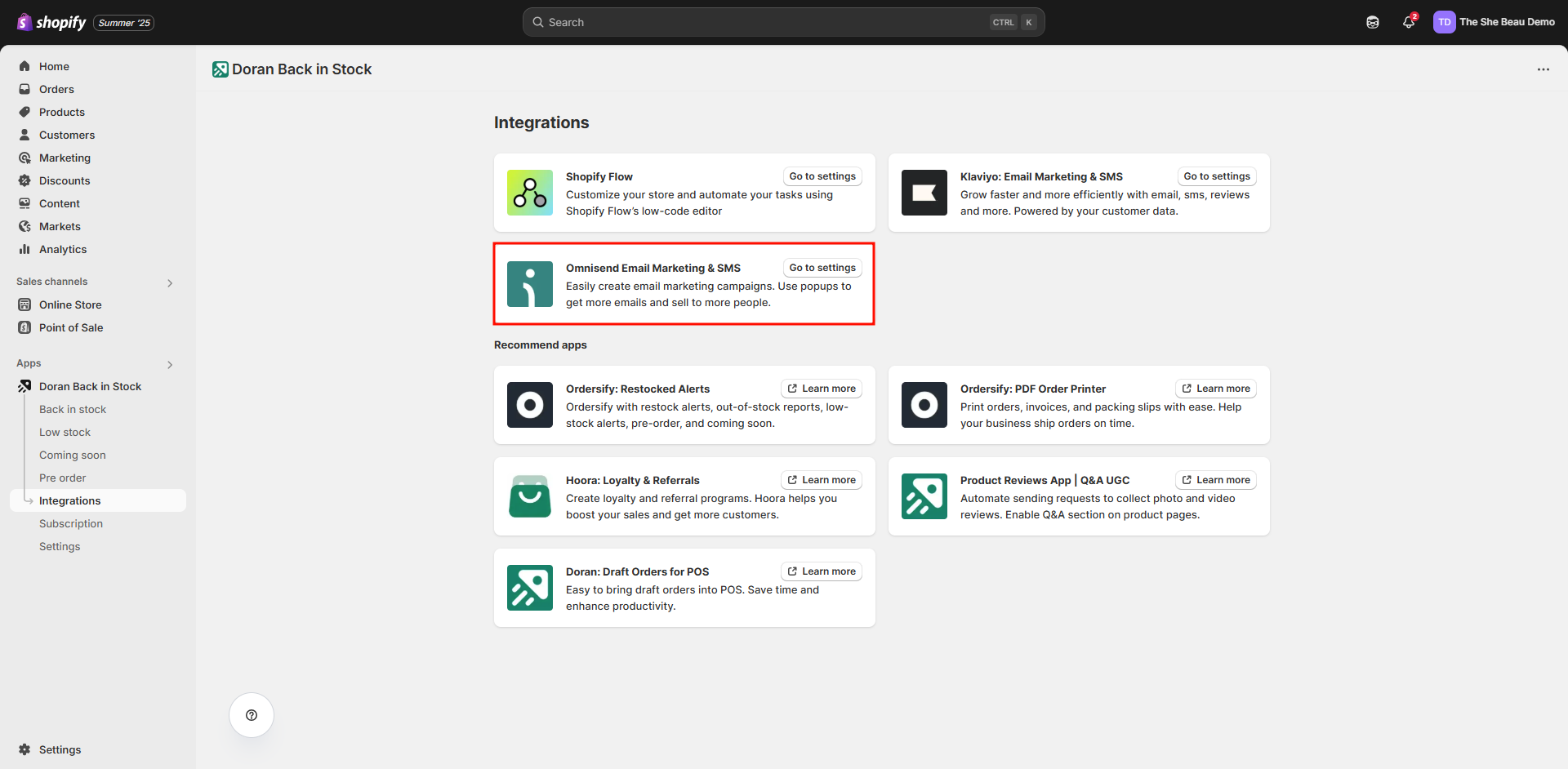Click the Summer '25 edition badge
The image size is (1568, 769).
click(124, 23)
